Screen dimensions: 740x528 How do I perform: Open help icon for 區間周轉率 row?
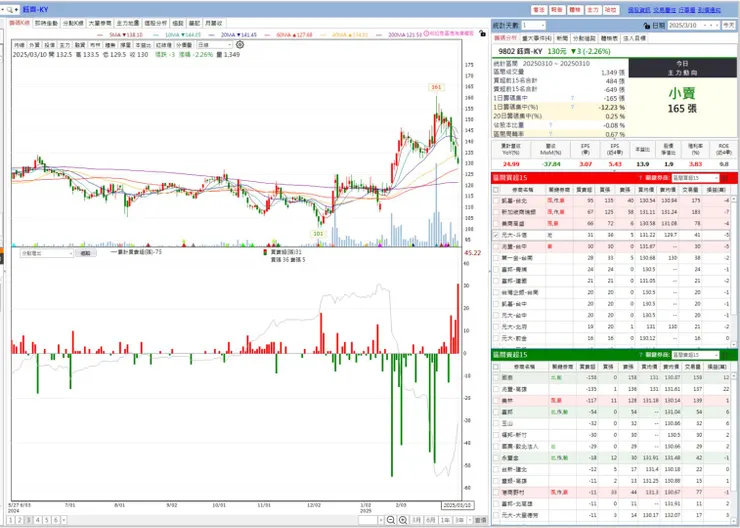click(550, 134)
